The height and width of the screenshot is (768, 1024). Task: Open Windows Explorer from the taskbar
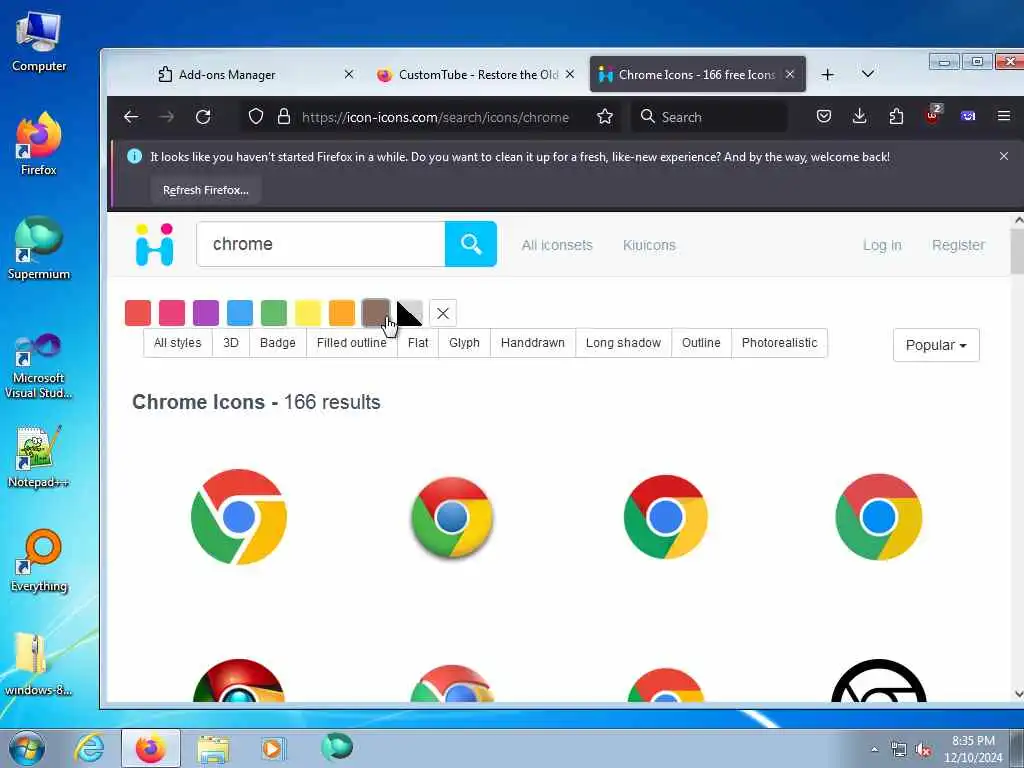213,748
